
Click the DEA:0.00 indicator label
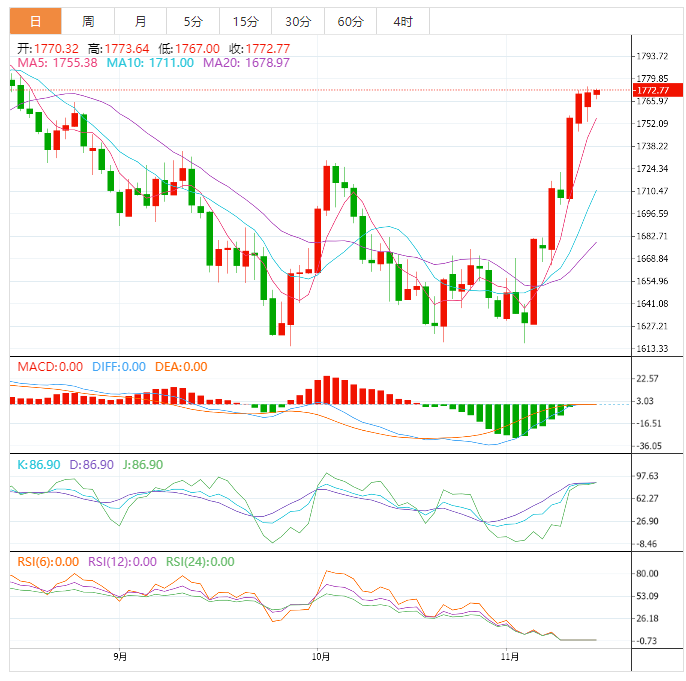point(181,367)
